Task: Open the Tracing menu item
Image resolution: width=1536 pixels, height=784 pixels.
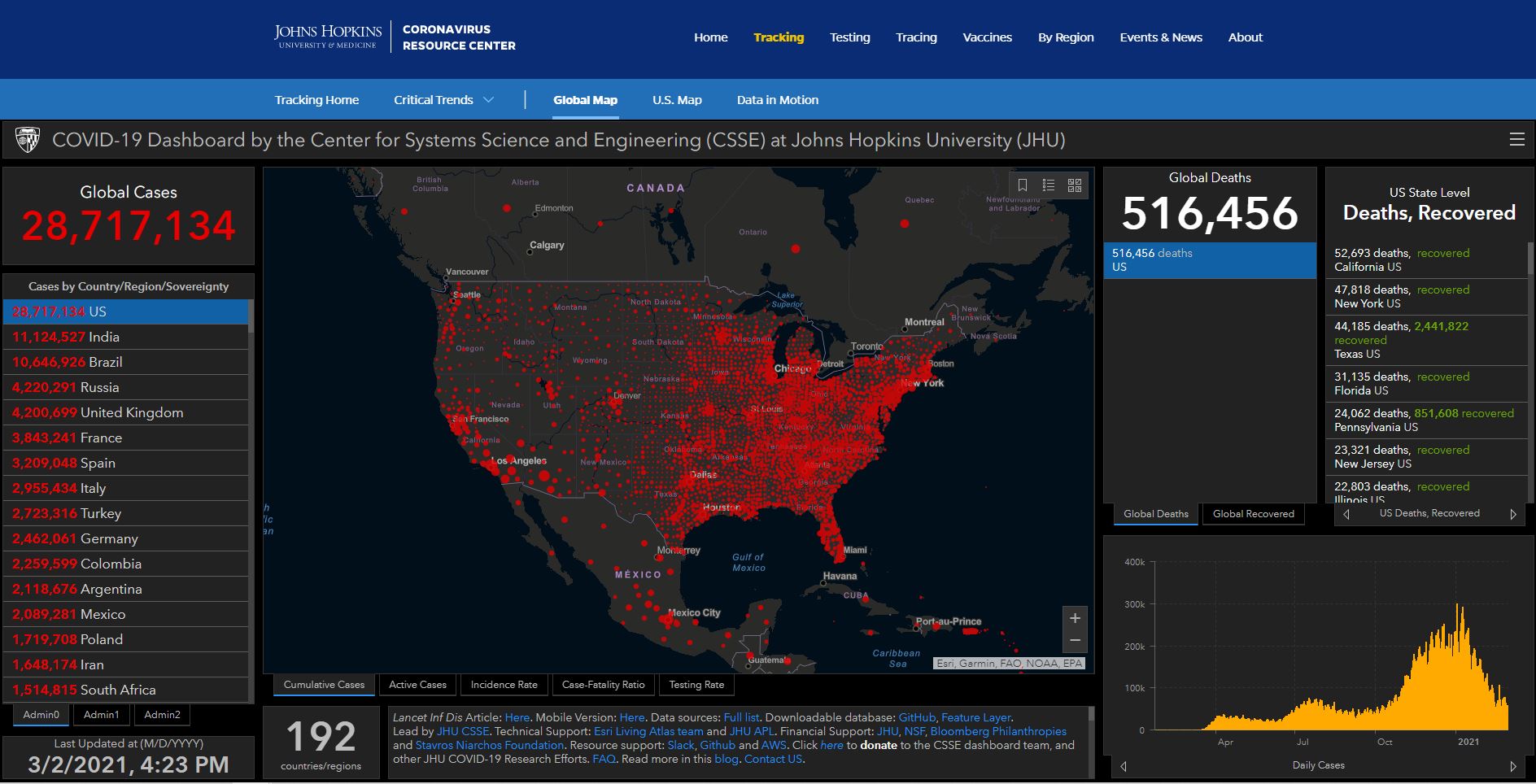Action: tap(916, 37)
